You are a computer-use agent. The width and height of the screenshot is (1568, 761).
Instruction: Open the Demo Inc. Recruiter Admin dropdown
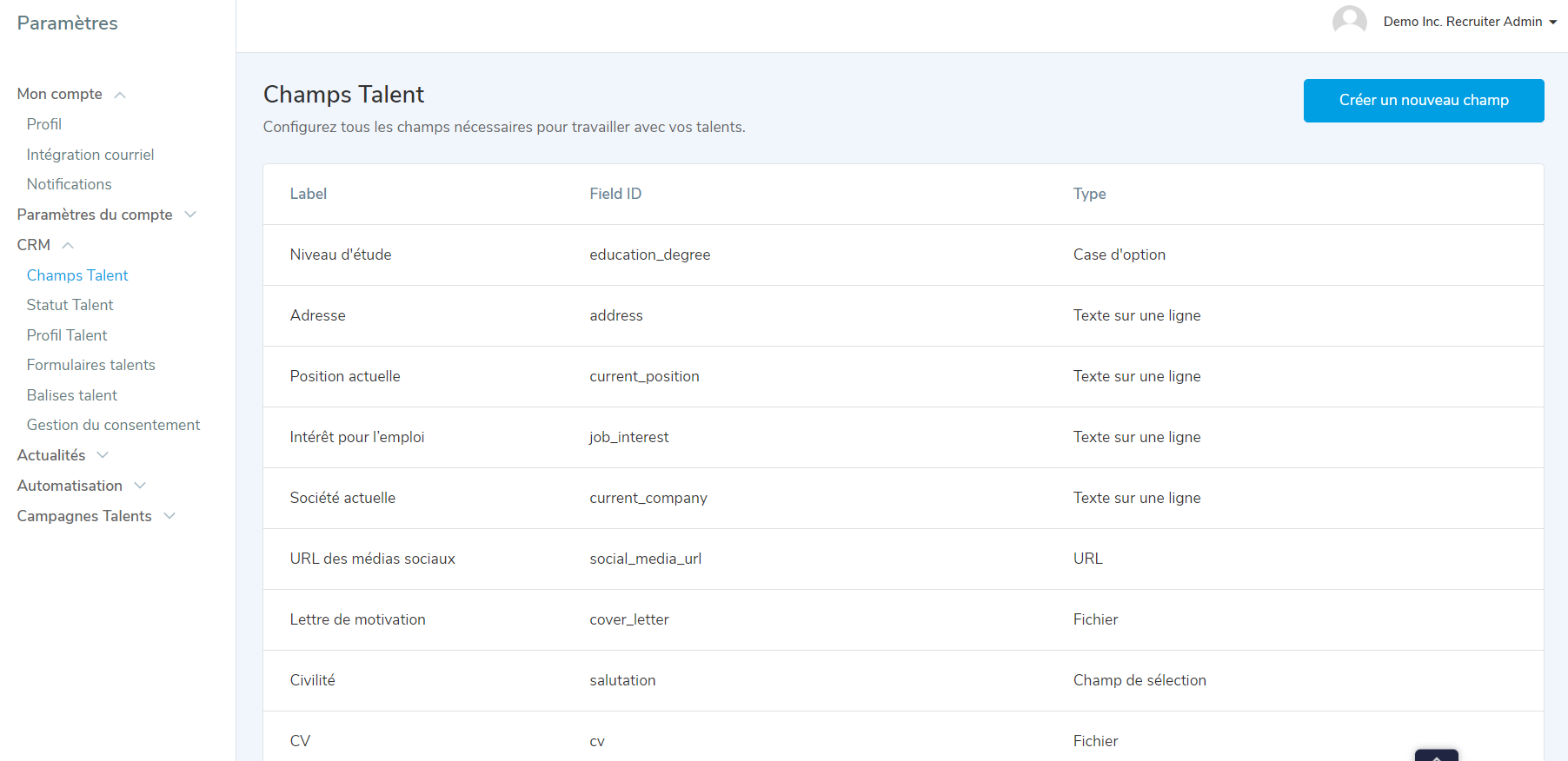click(1470, 22)
